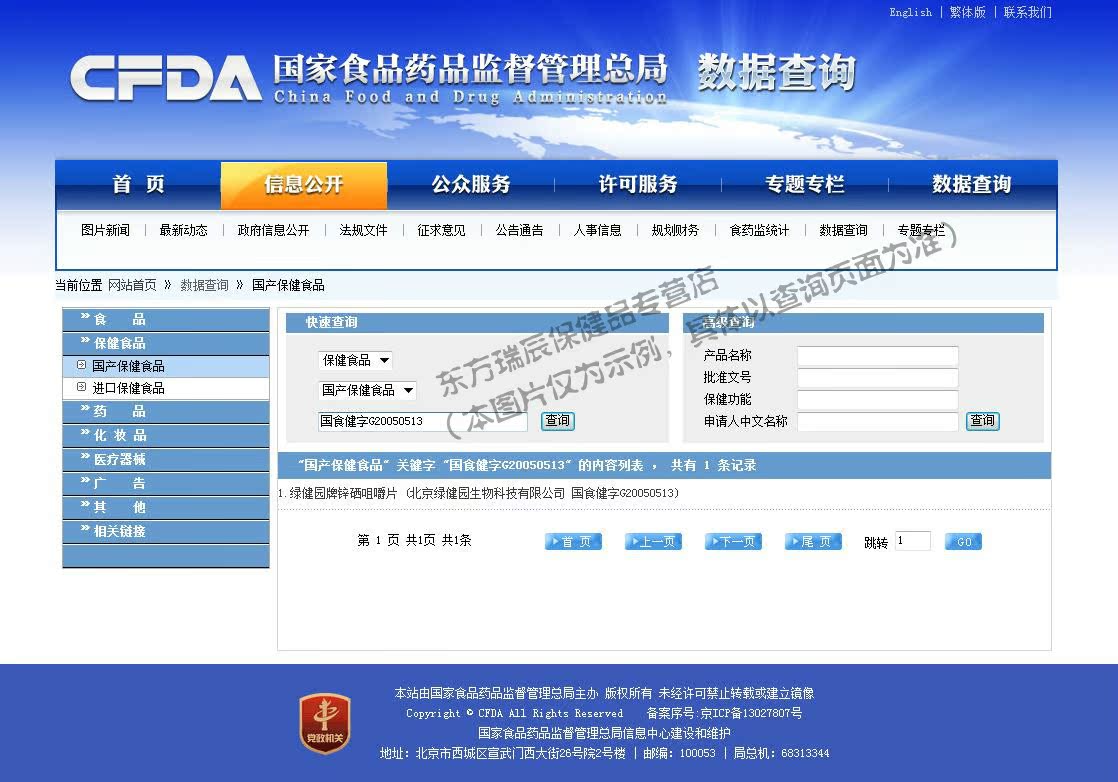Select 进口保健食品 sidebar item

pyautogui.click(x=165, y=388)
